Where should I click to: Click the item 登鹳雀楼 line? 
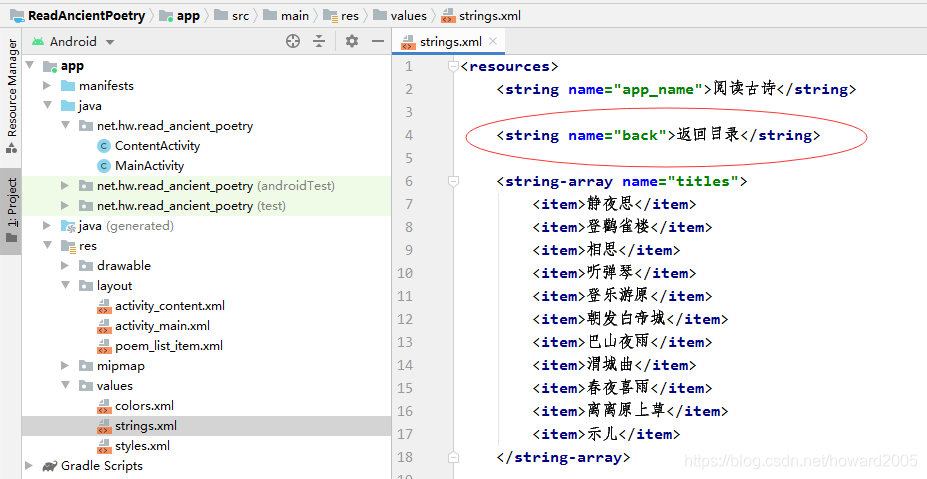tap(622, 227)
